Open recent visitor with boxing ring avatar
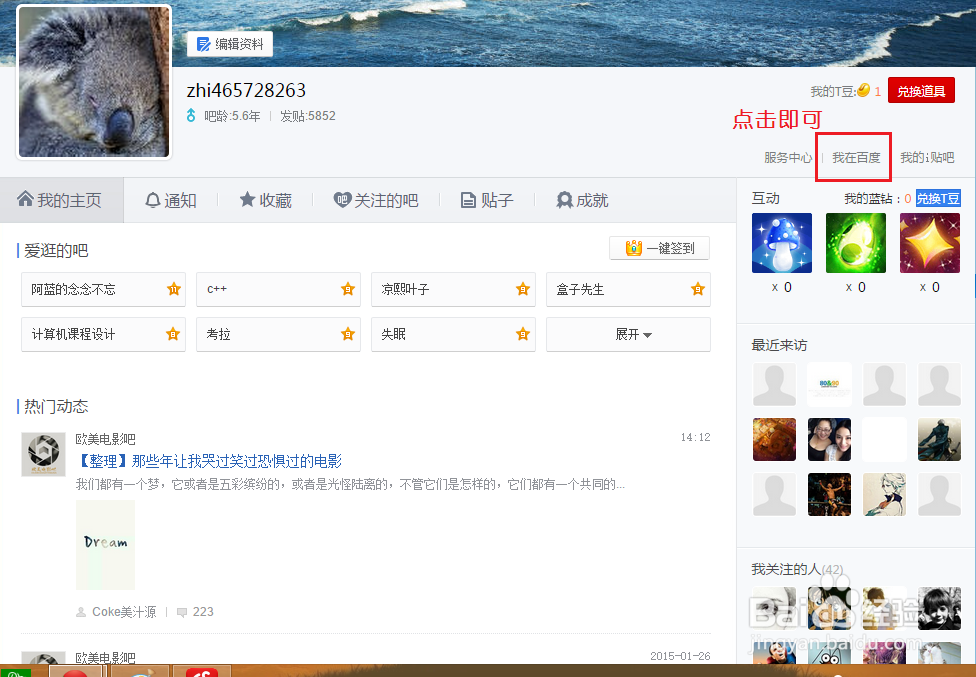 click(829, 495)
